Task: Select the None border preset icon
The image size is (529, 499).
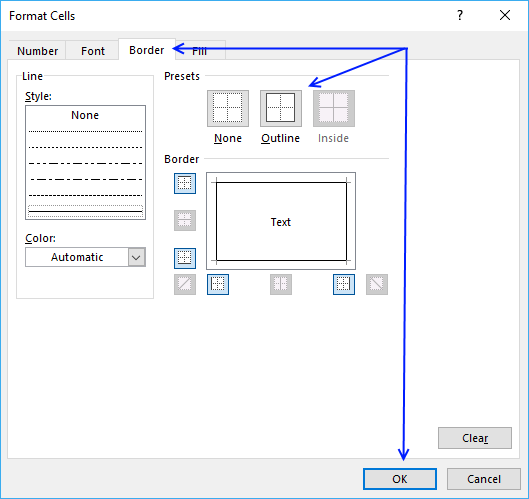Action: (x=228, y=108)
